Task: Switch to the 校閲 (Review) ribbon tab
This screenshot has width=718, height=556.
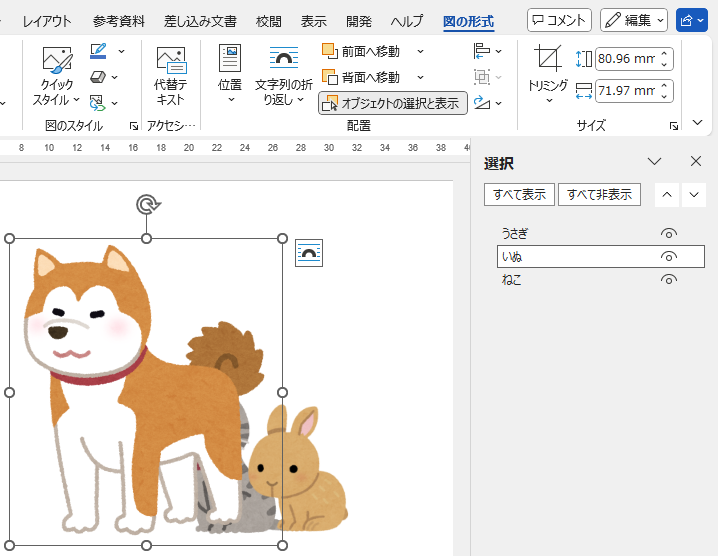Action: [x=268, y=21]
